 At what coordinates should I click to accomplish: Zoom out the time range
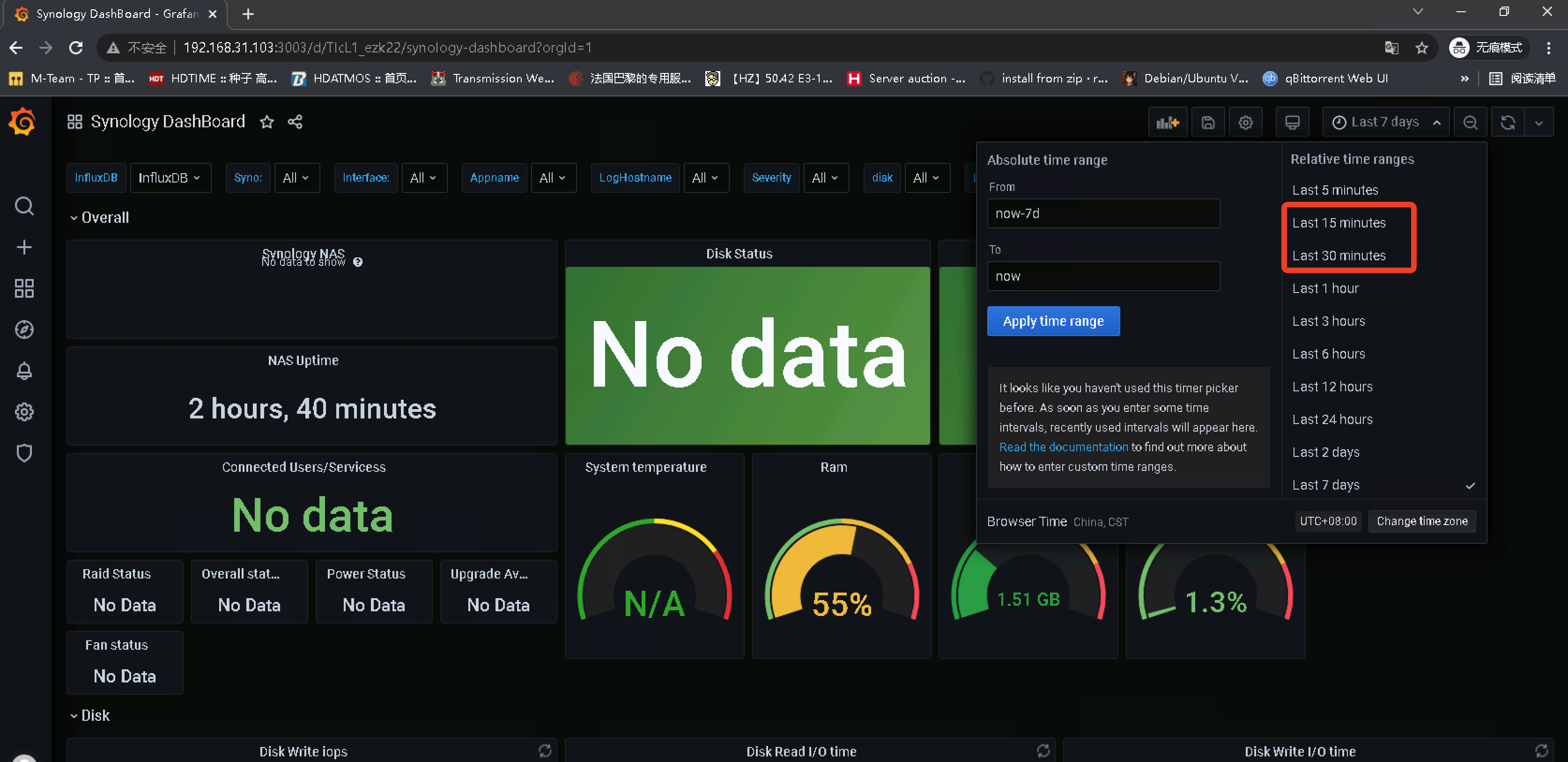coord(1470,122)
